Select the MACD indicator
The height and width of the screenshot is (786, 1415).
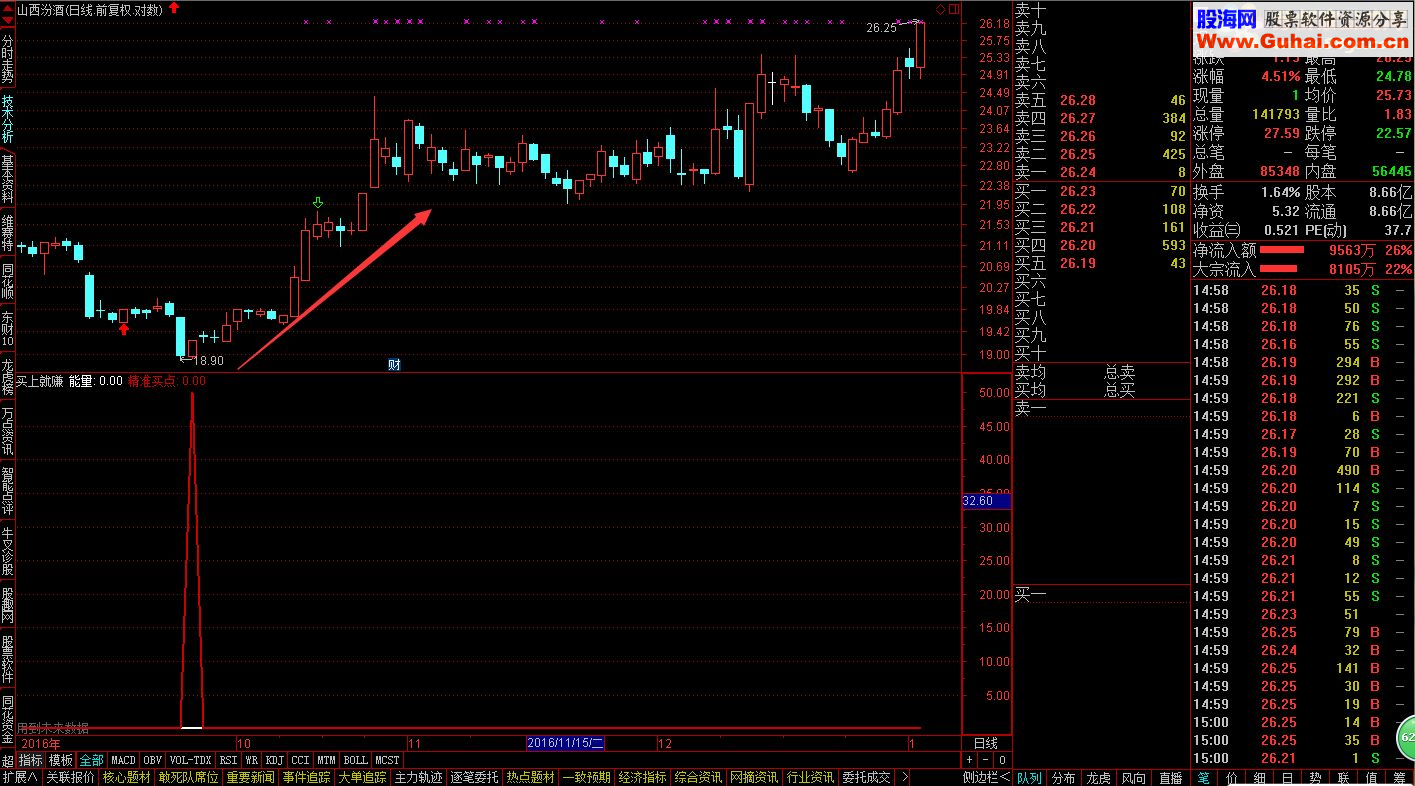[x=123, y=761]
